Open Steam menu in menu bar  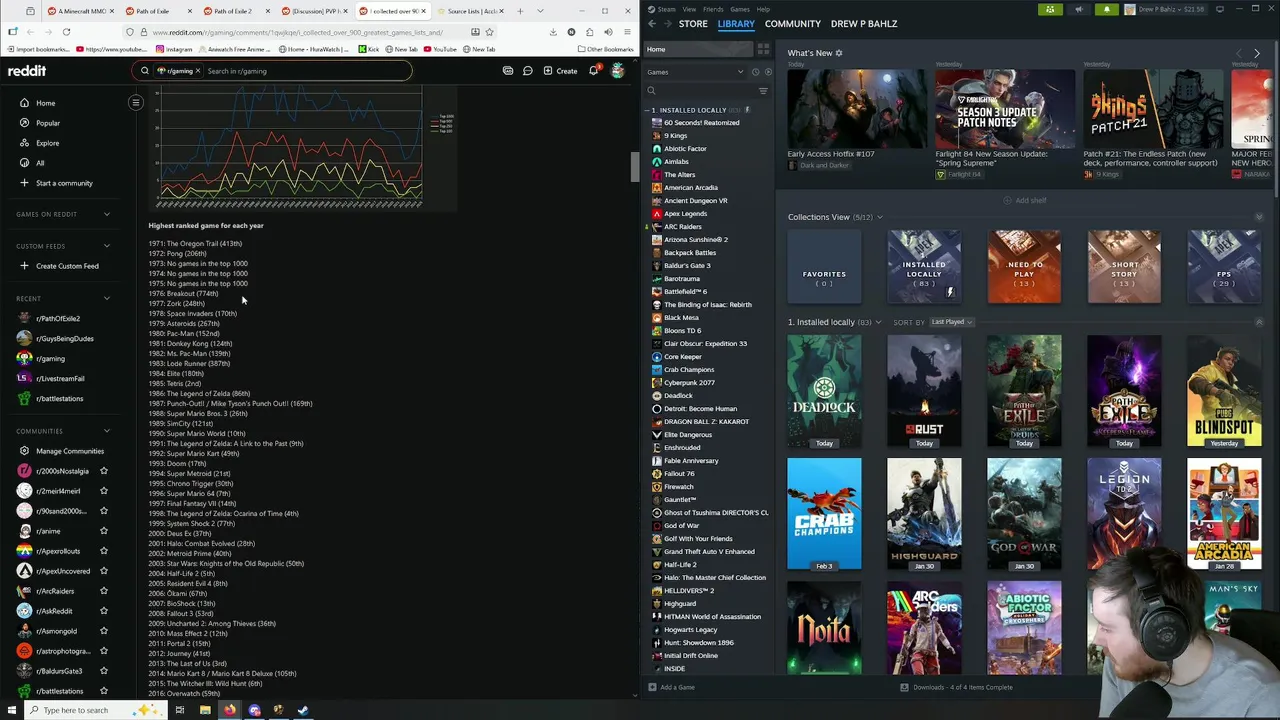[x=666, y=9]
